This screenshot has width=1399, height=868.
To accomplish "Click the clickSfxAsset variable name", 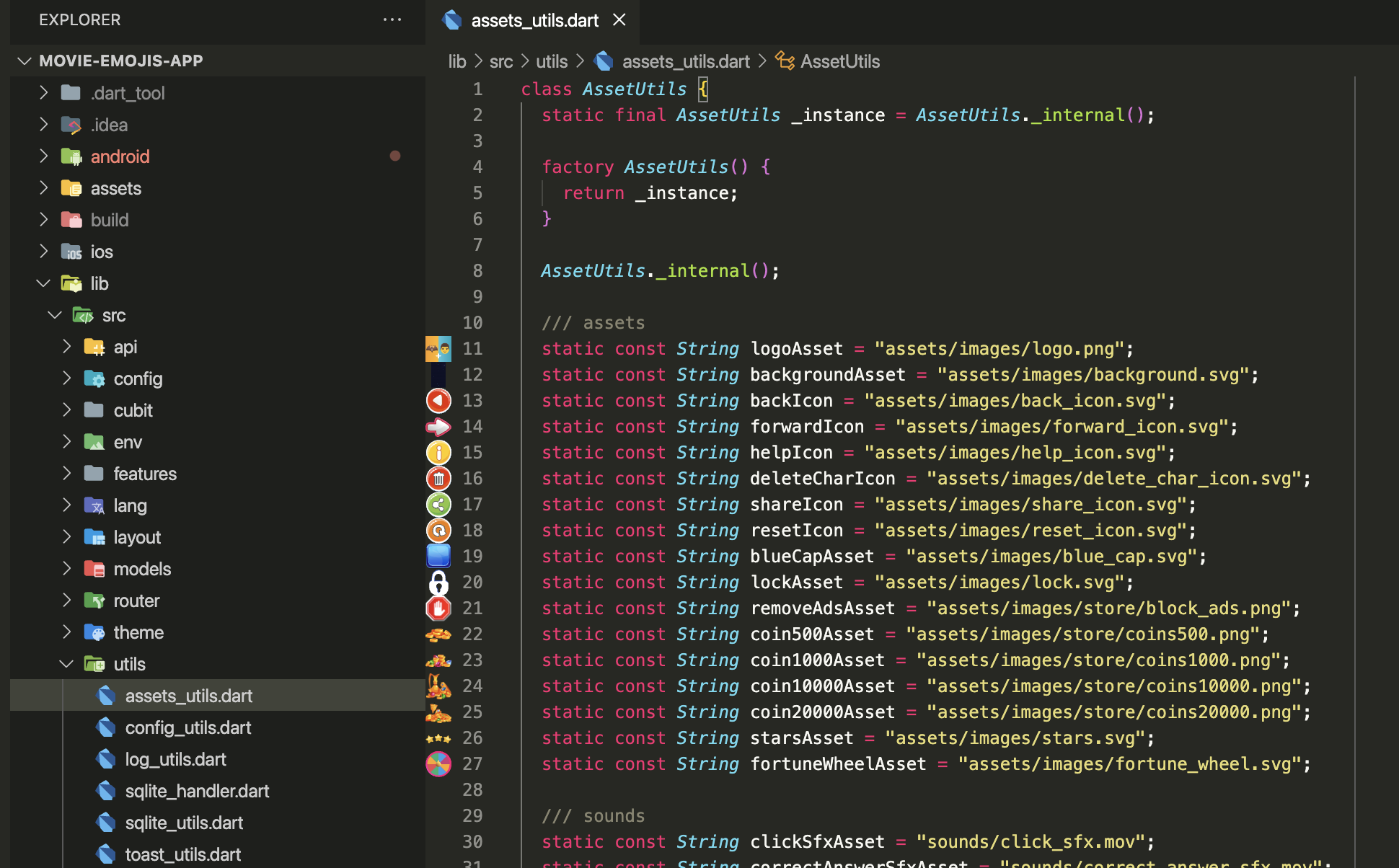I will pos(817,842).
